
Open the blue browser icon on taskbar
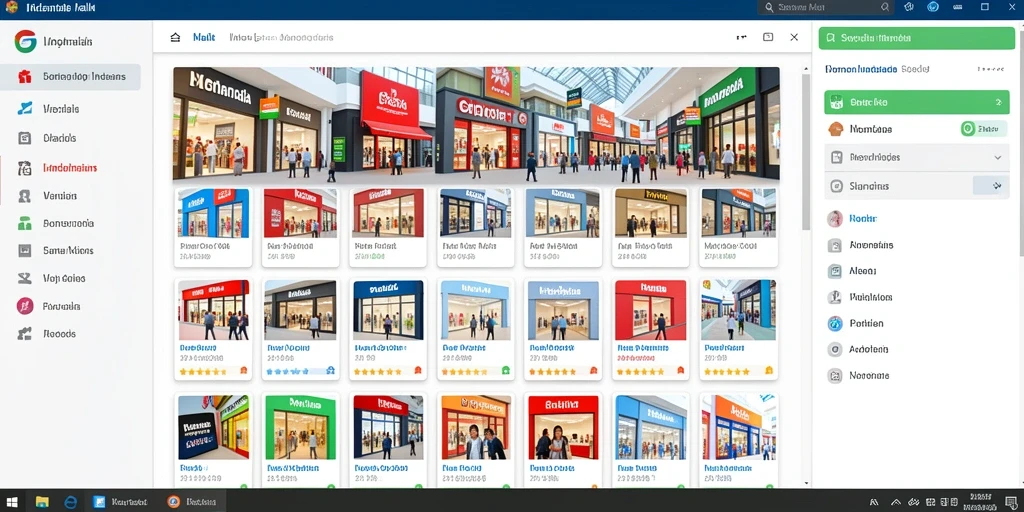[x=71, y=502]
